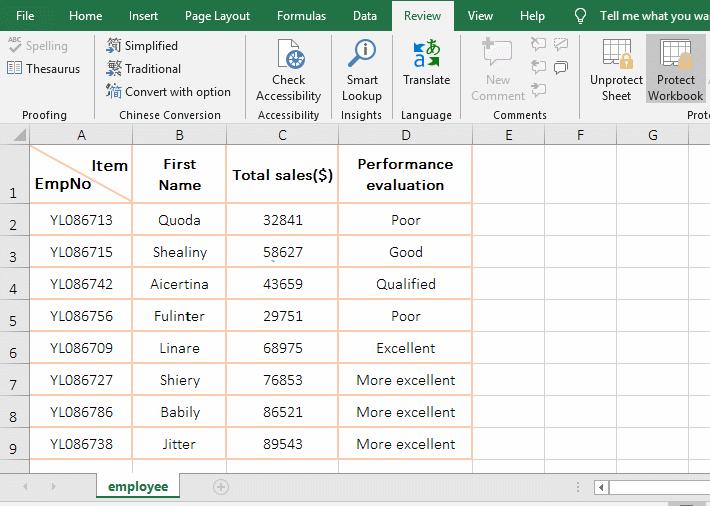Select column D header
This screenshot has width=710, height=506.
(x=405, y=135)
